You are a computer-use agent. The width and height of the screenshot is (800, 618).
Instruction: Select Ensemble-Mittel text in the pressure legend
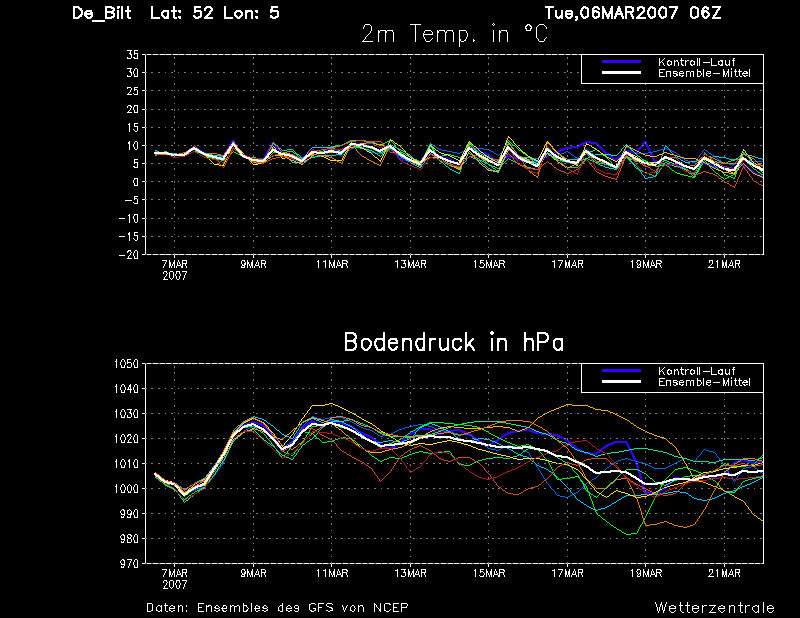[x=703, y=383]
